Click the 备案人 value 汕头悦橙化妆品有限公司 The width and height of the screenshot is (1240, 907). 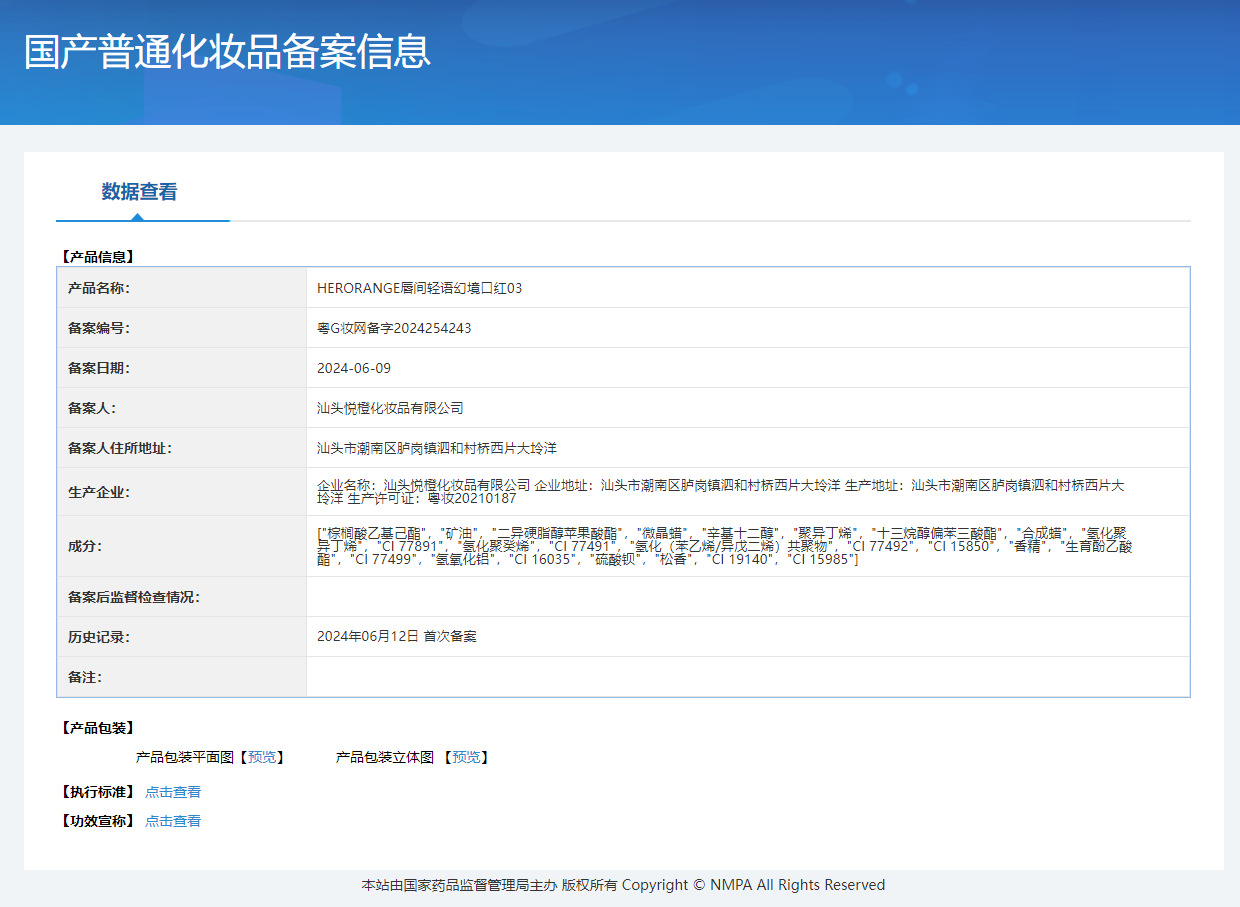390,408
